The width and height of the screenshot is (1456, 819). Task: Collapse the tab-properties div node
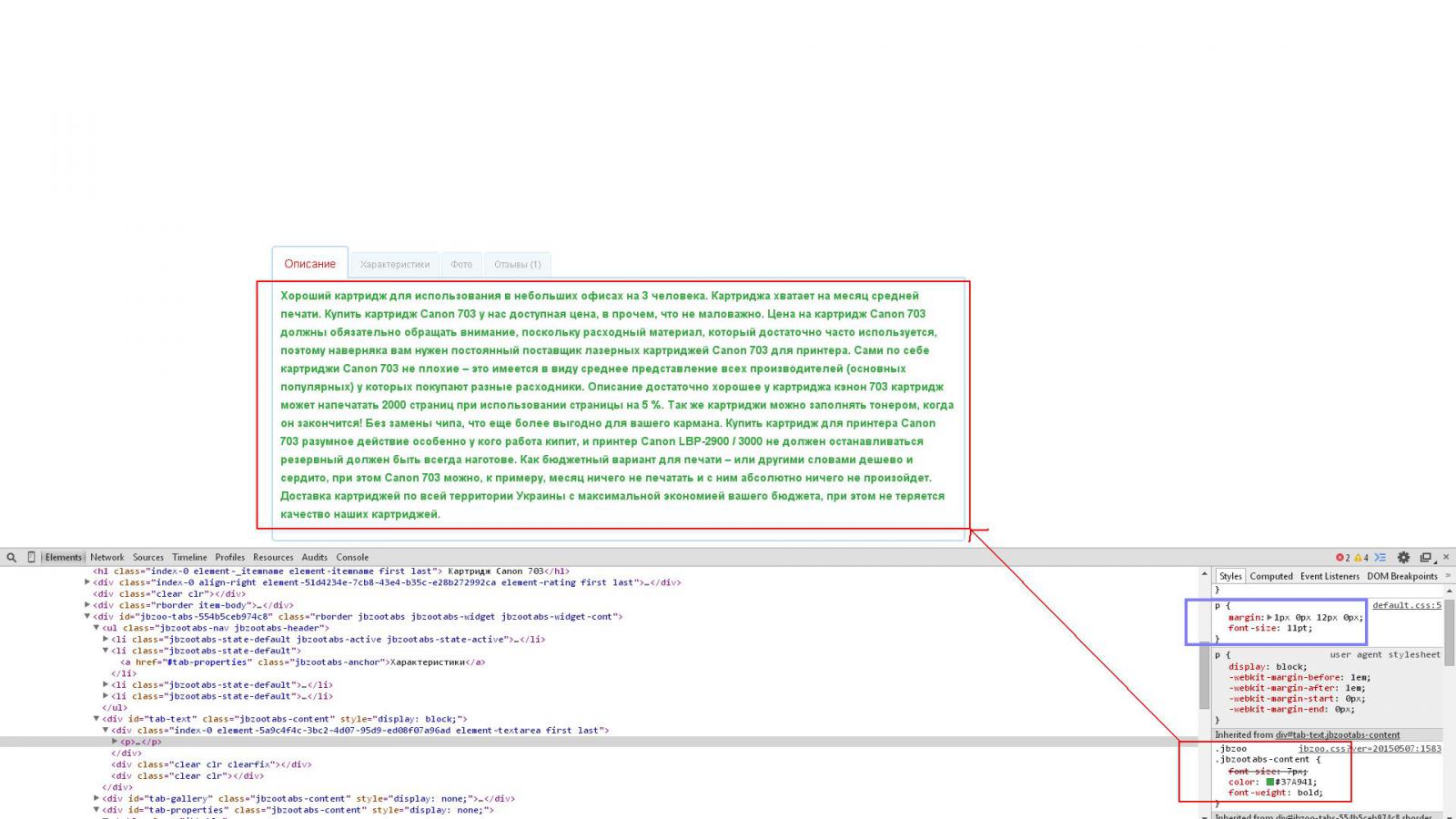pos(96,810)
